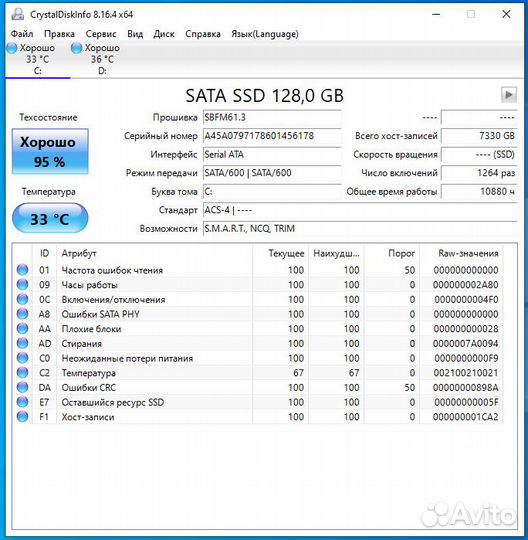Click the 10880 ч power-on hours value

click(x=479, y=191)
